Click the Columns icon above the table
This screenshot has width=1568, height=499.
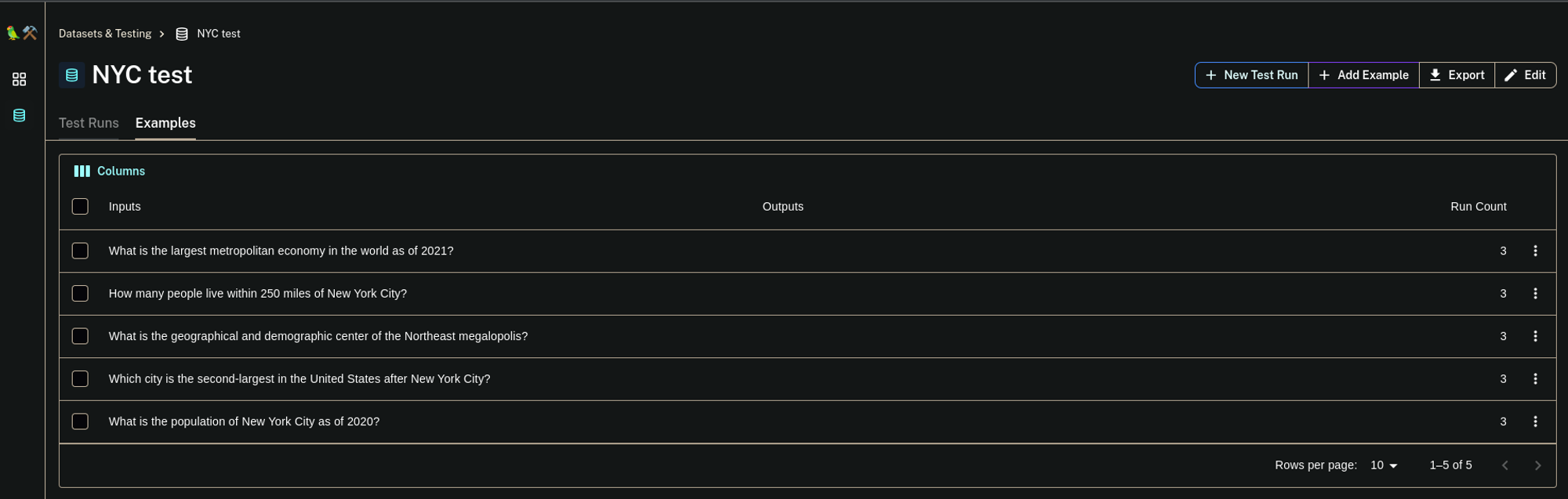click(x=82, y=171)
